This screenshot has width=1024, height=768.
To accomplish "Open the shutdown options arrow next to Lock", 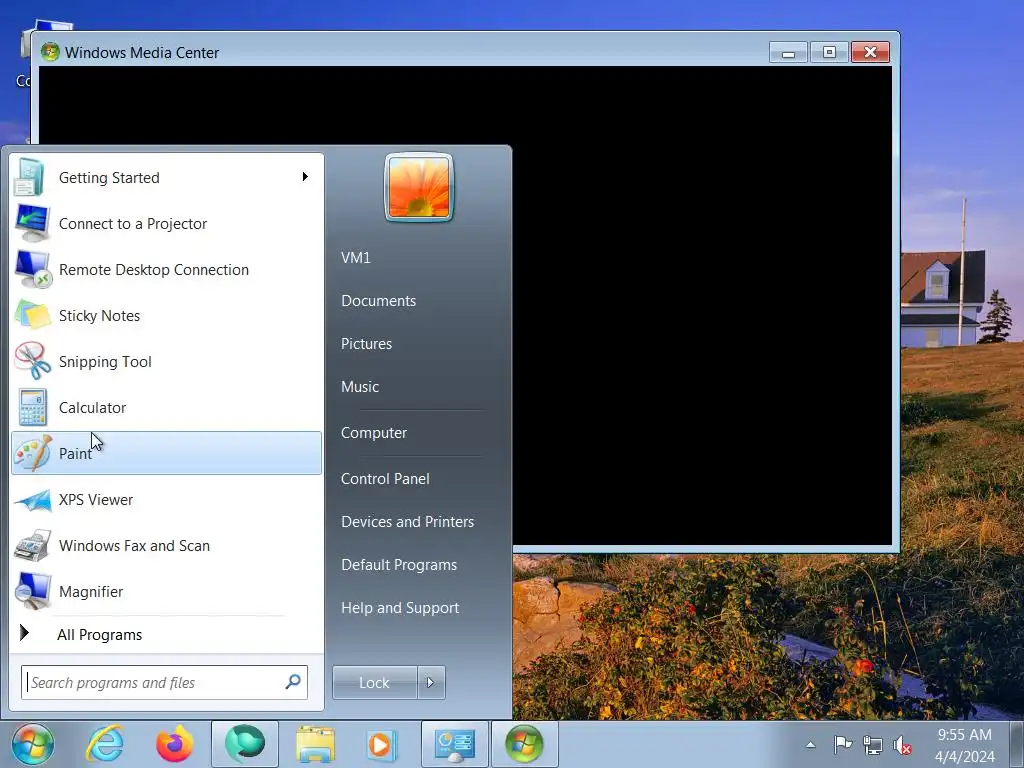I will (x=431, y=682).
